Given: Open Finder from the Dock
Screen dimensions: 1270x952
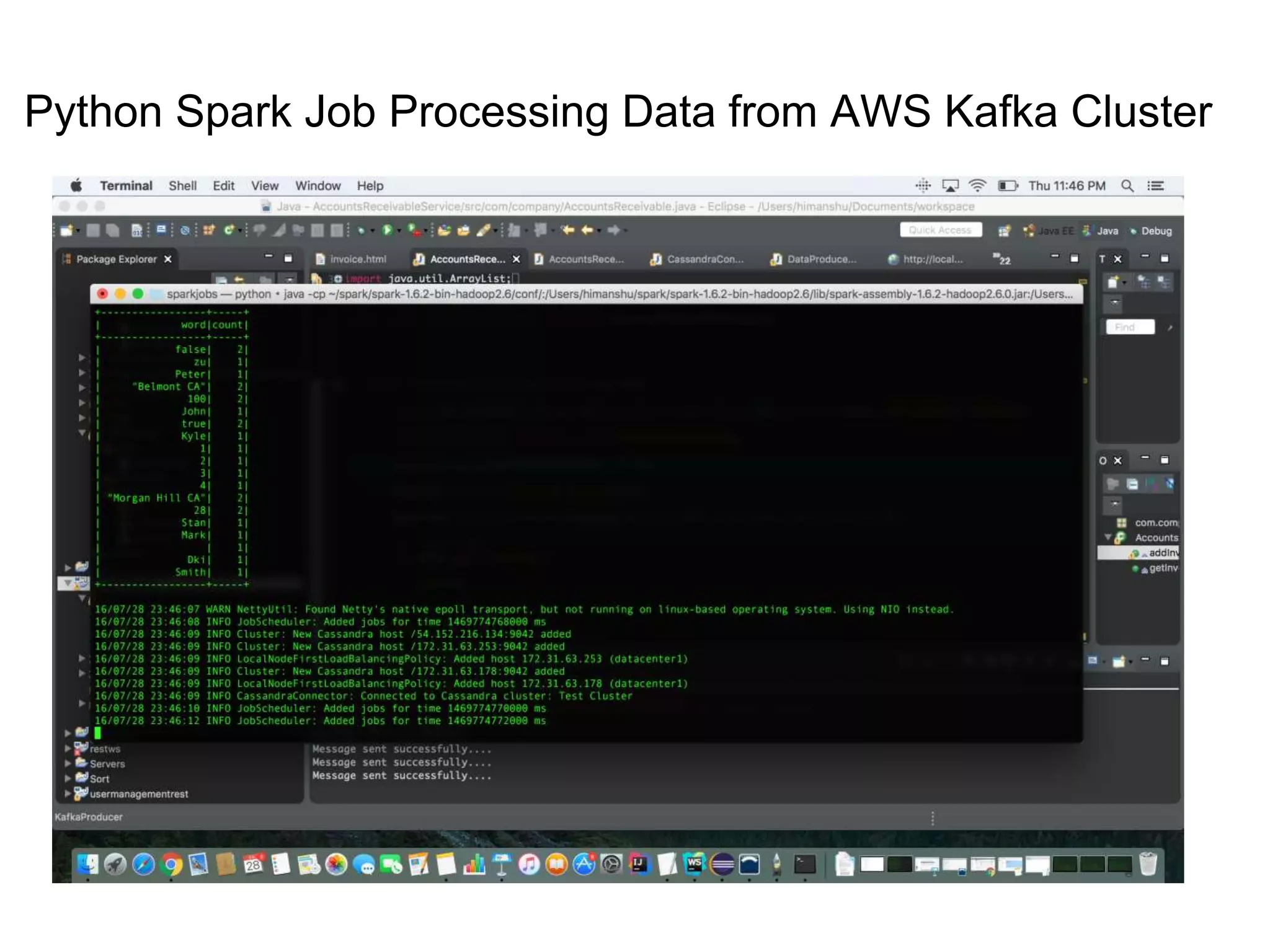Looking at the screenshot, I should tap(88, 864).
